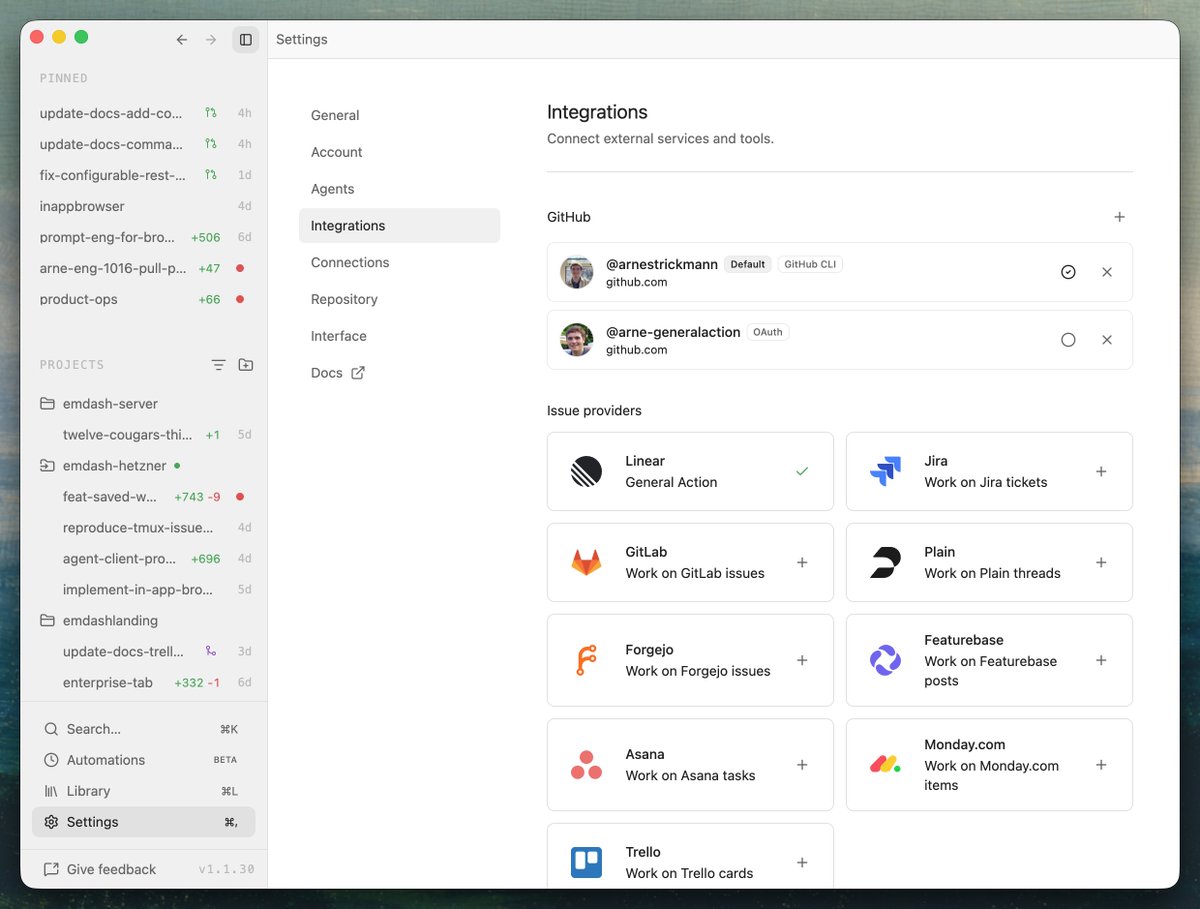Add a GitHub account with plus icon
The image size is (1200, 909).
pyautogui.click(x=1120, y=217)
